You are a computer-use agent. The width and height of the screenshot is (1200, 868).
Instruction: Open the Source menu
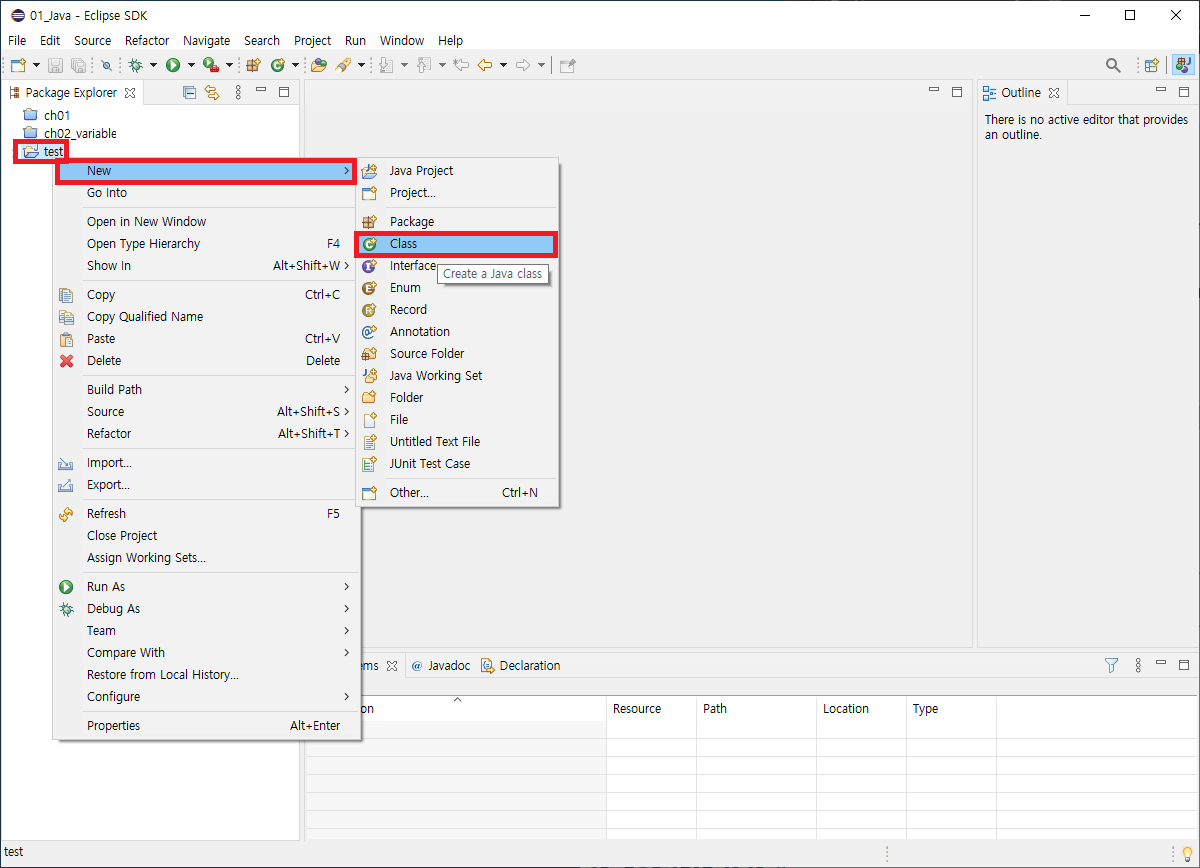tap(93, 40)
